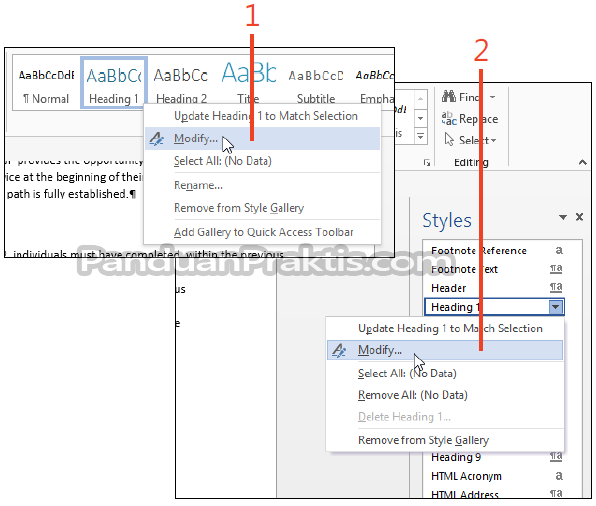Click the Modify pen icon in Styles pane menu
Image resolution: width=596 pixels, height=506 pixels.
coord(339,350)
